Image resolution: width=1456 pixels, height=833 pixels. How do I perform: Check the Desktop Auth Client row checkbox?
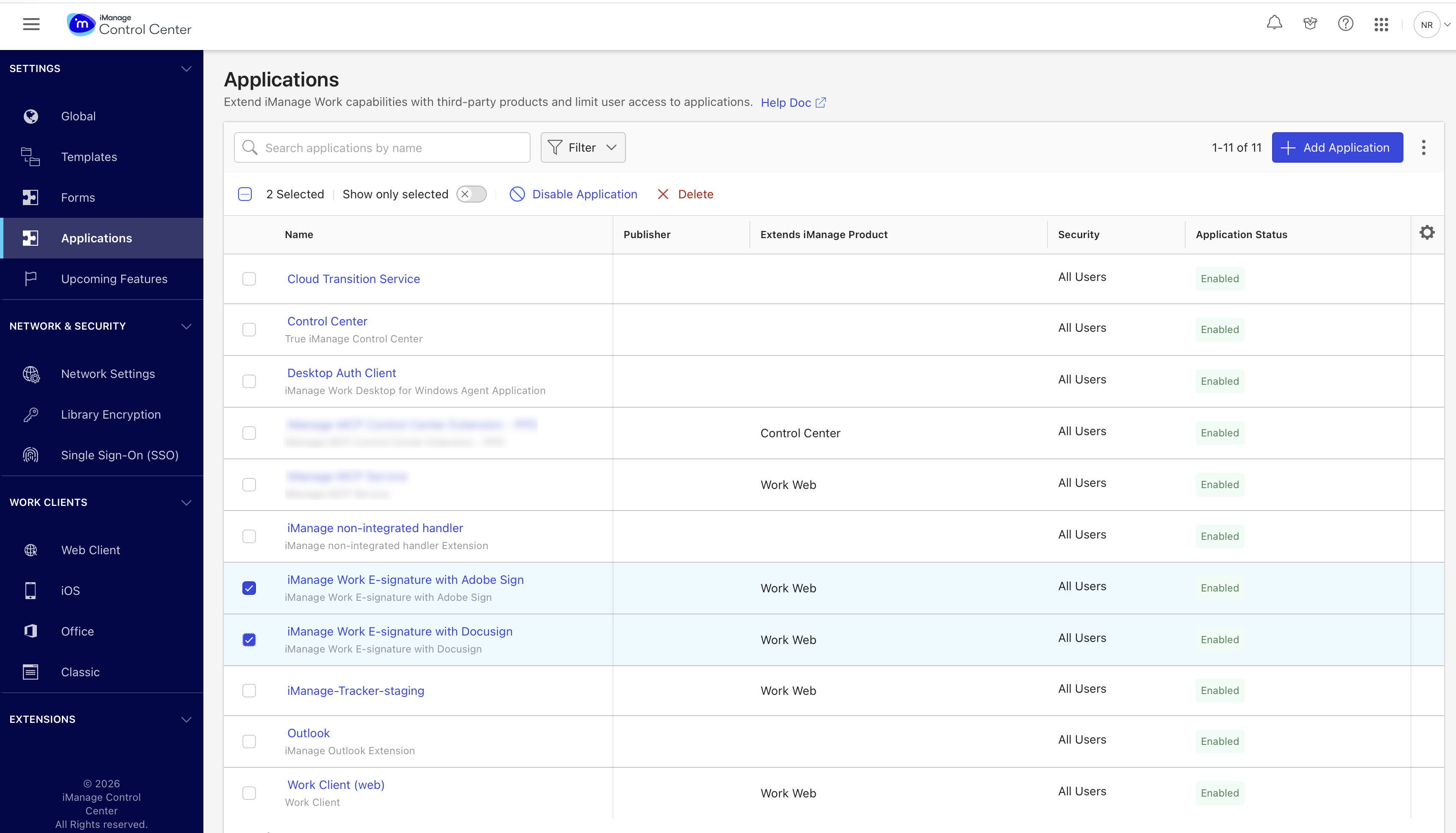250,382
